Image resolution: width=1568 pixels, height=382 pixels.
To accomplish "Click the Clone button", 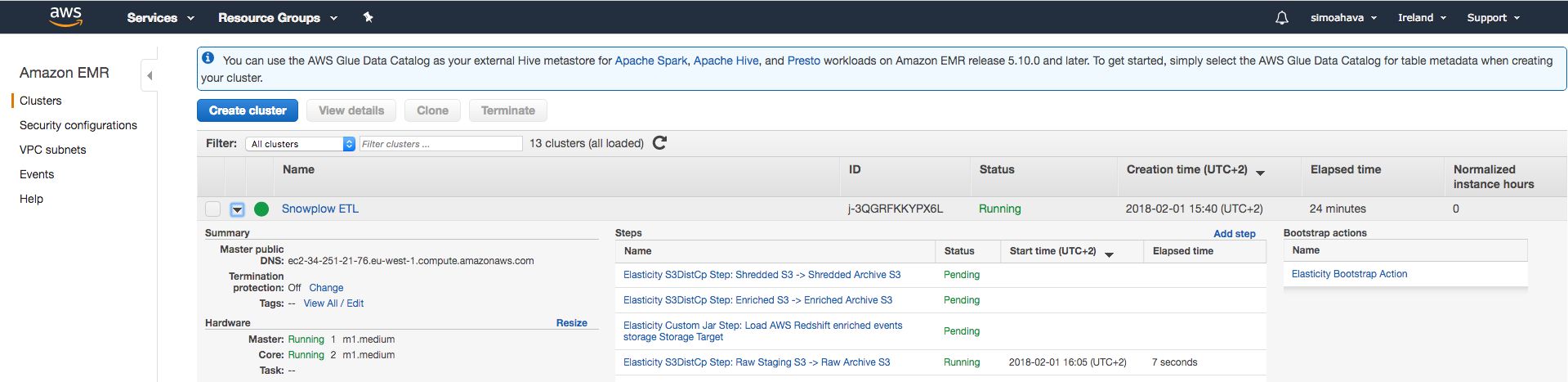I will tap(432, 110).
